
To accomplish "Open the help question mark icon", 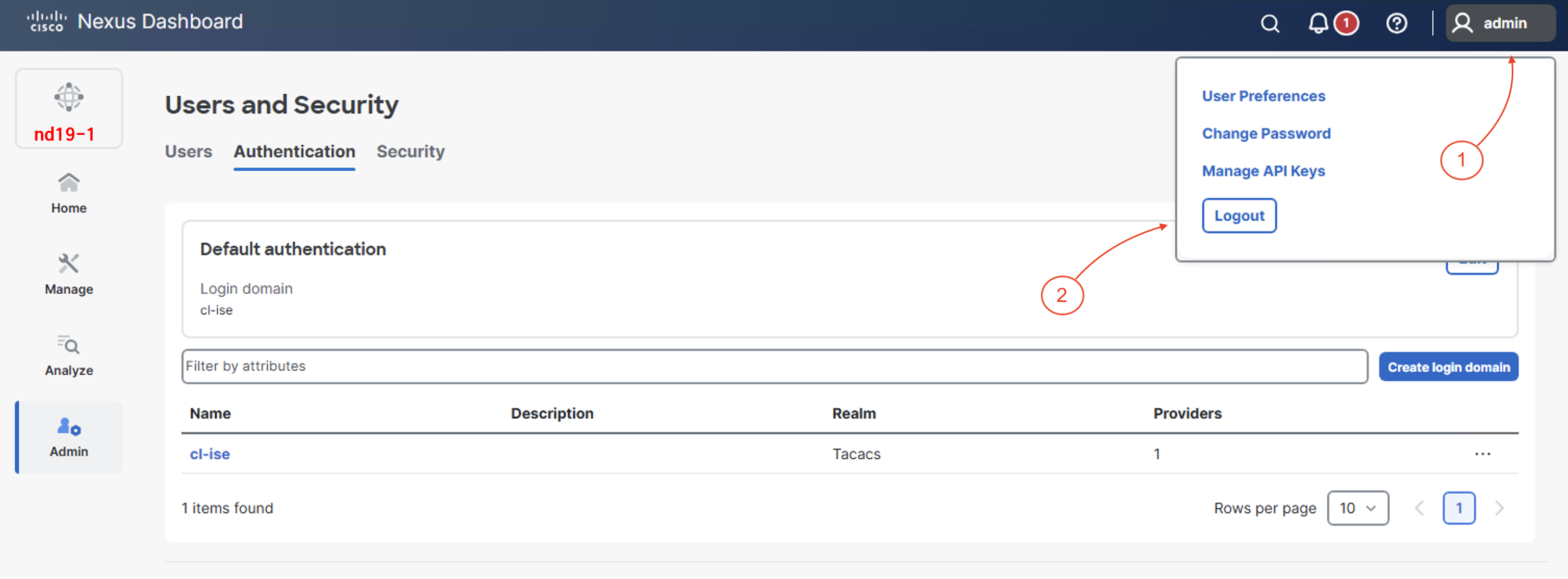I will tap(1396, 24).
